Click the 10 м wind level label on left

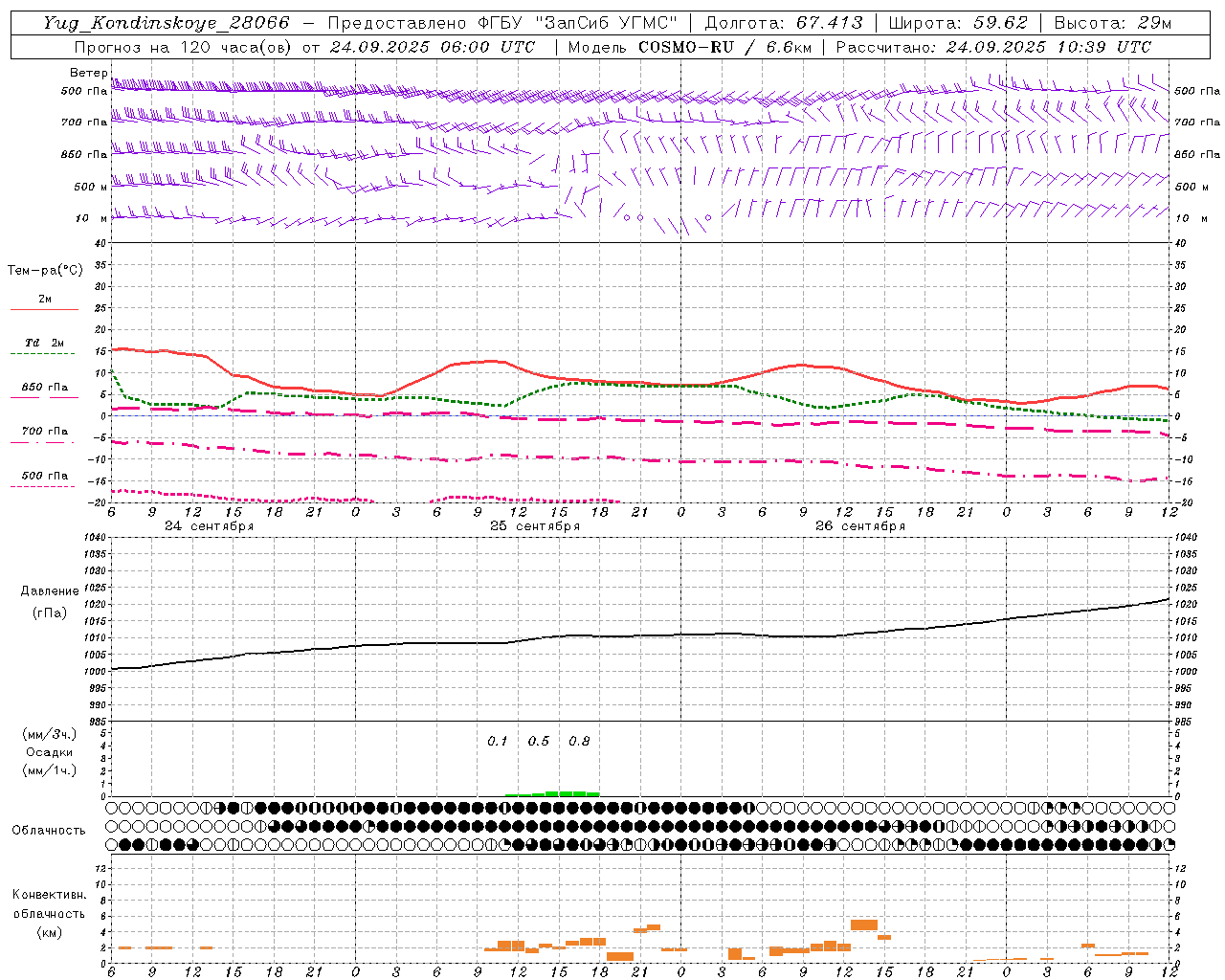[x=92, y=218]
